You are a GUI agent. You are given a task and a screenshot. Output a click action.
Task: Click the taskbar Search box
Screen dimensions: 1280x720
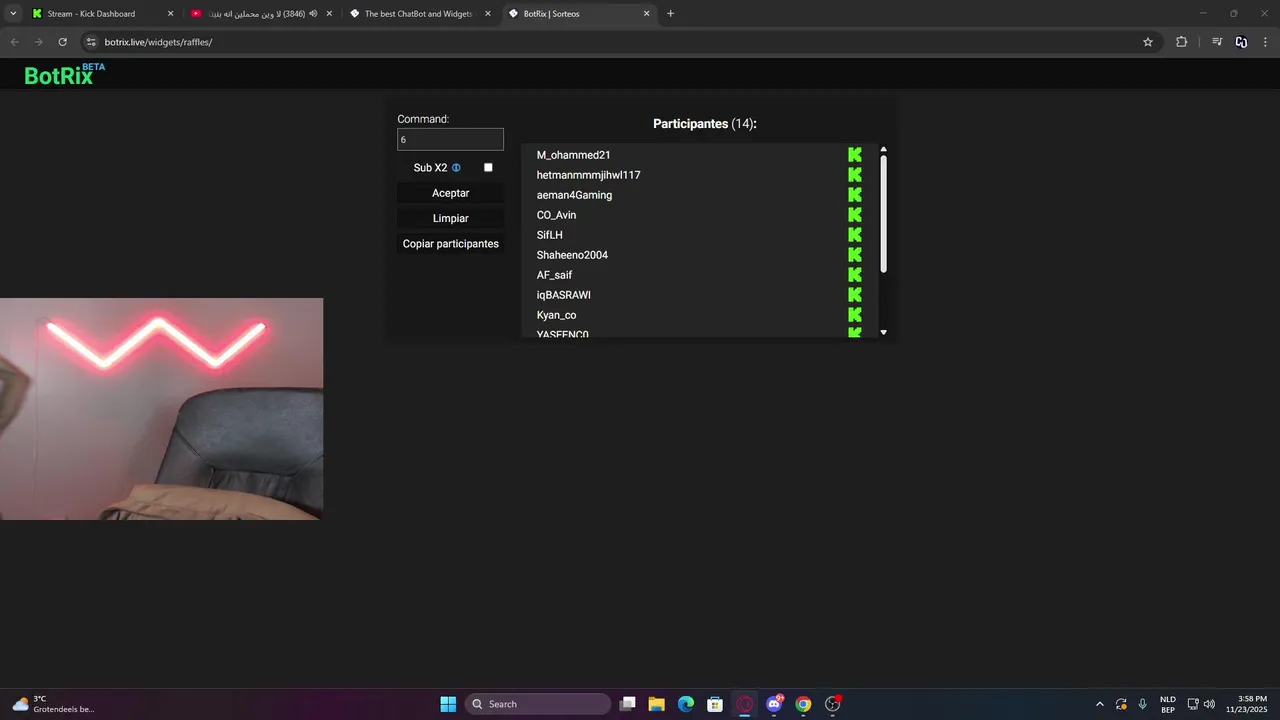[x=538, y=704]
